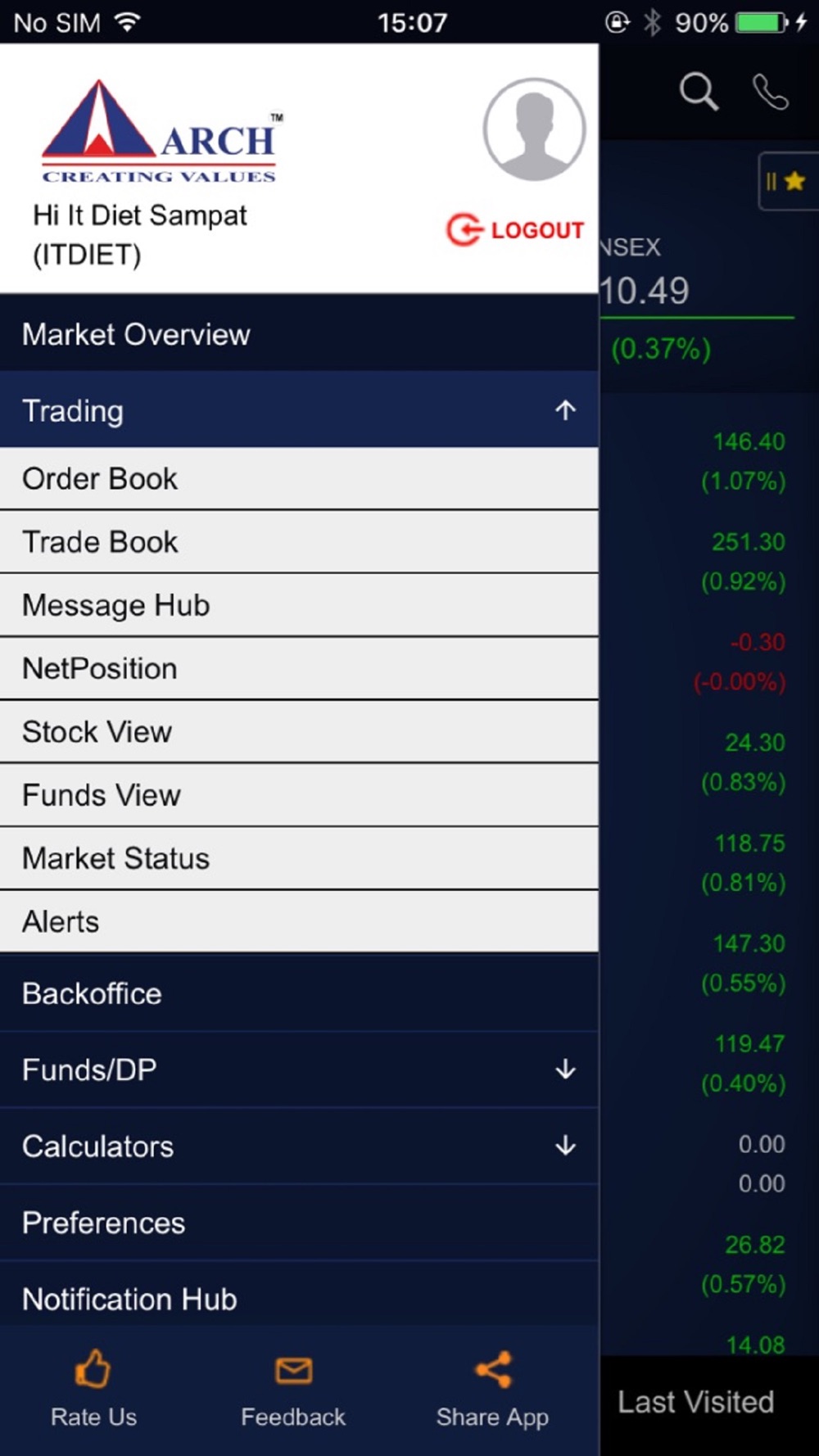Tap the search magnifier icon
The height and width of the screenshot is (1456, 819).
(x=699, y=91)
